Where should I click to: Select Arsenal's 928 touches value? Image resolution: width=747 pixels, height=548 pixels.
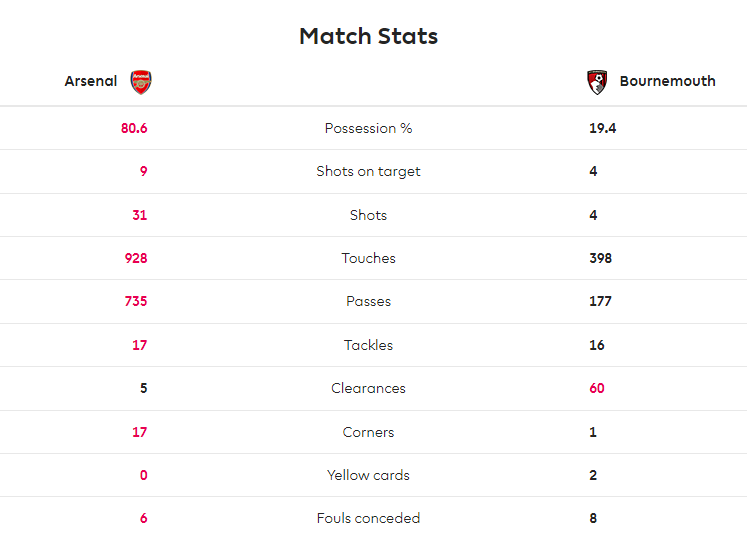point(136,258)
